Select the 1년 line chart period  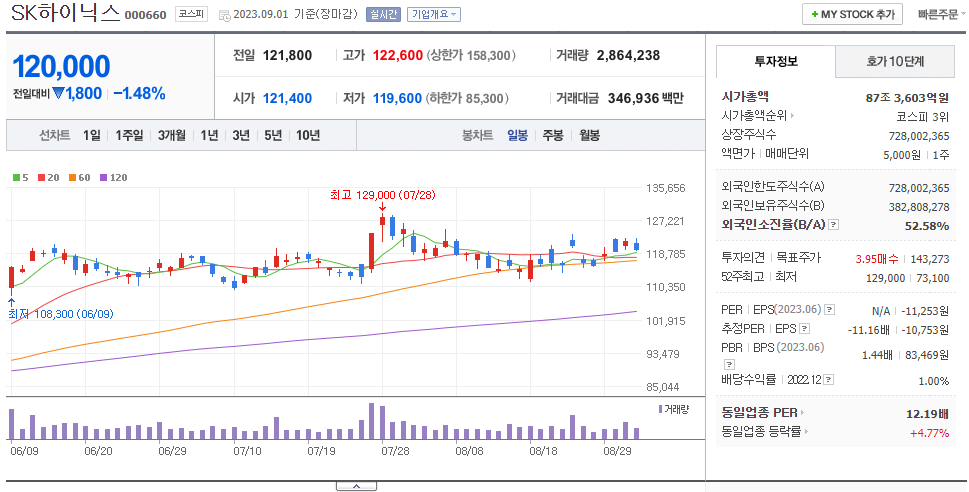point(209,135)
